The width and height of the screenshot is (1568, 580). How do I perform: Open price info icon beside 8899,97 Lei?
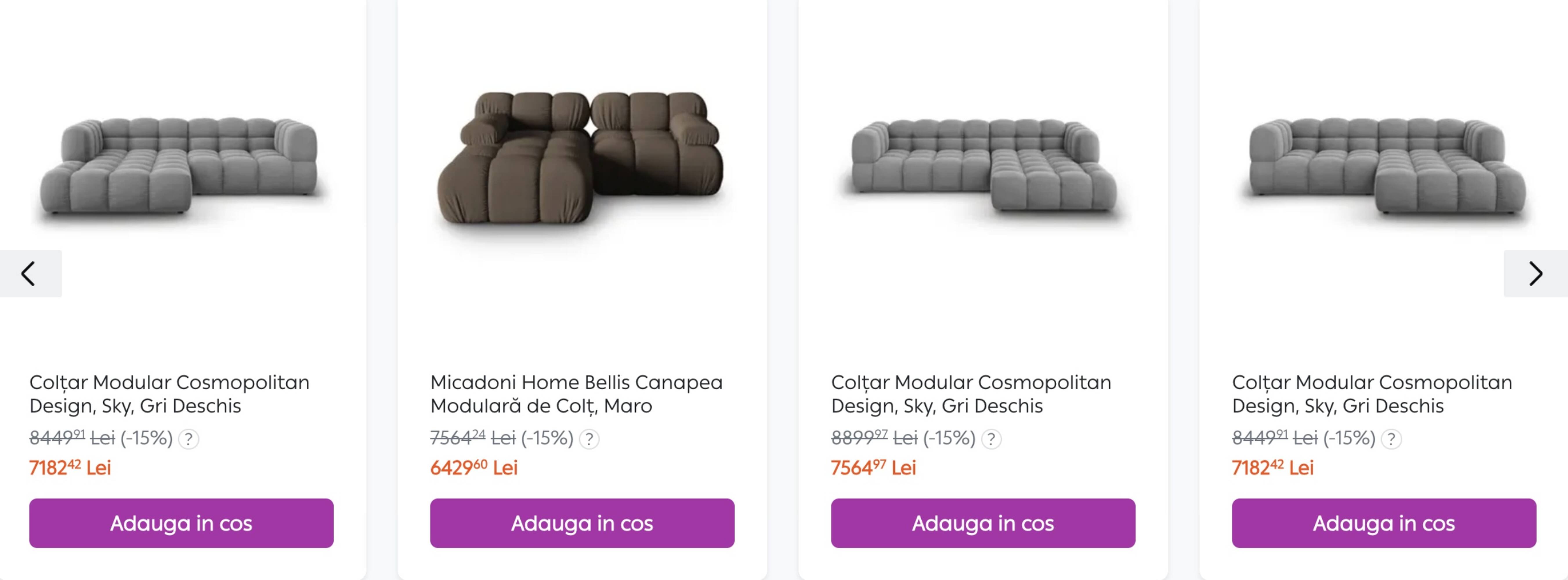click(x=991, y=439)
